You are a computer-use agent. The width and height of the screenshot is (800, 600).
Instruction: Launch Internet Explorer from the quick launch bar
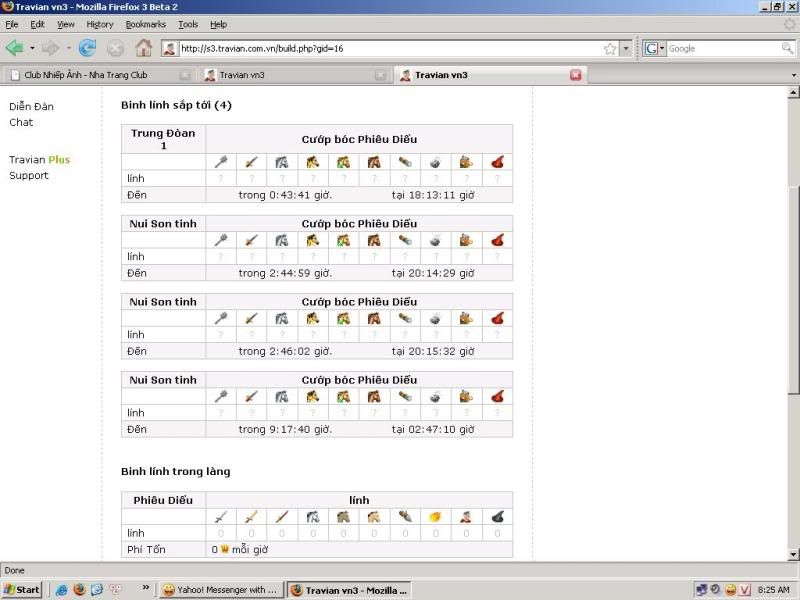tap(62, 590)
